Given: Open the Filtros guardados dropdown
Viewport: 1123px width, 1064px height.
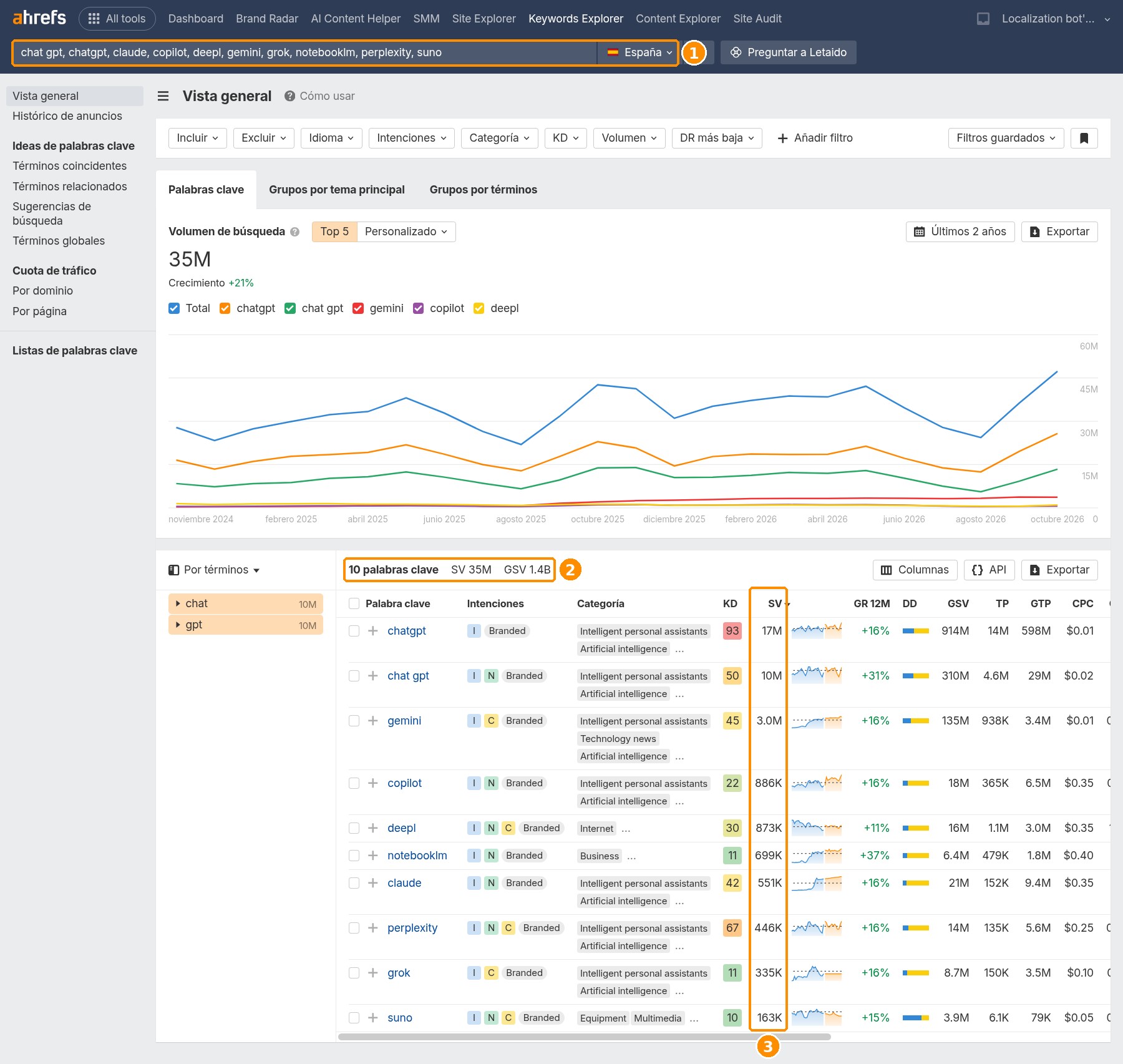Looking at the screenshot, I should coord(1006,138).
